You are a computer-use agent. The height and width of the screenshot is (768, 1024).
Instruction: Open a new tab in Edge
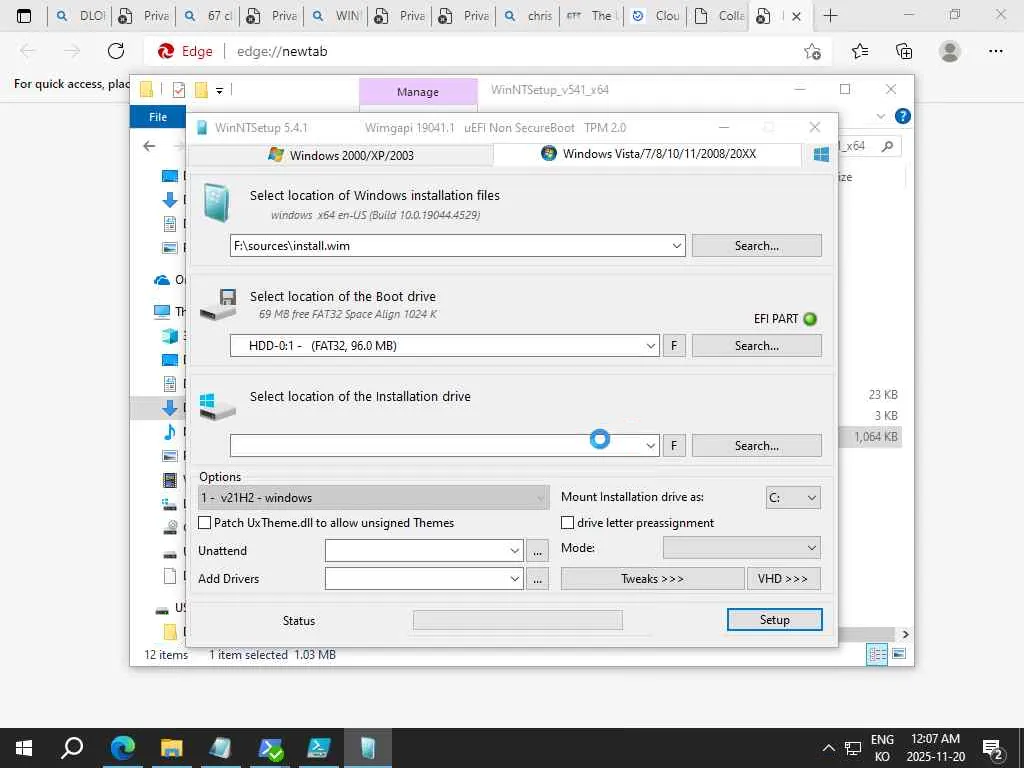pyautogui.click(x=830, y=16)
